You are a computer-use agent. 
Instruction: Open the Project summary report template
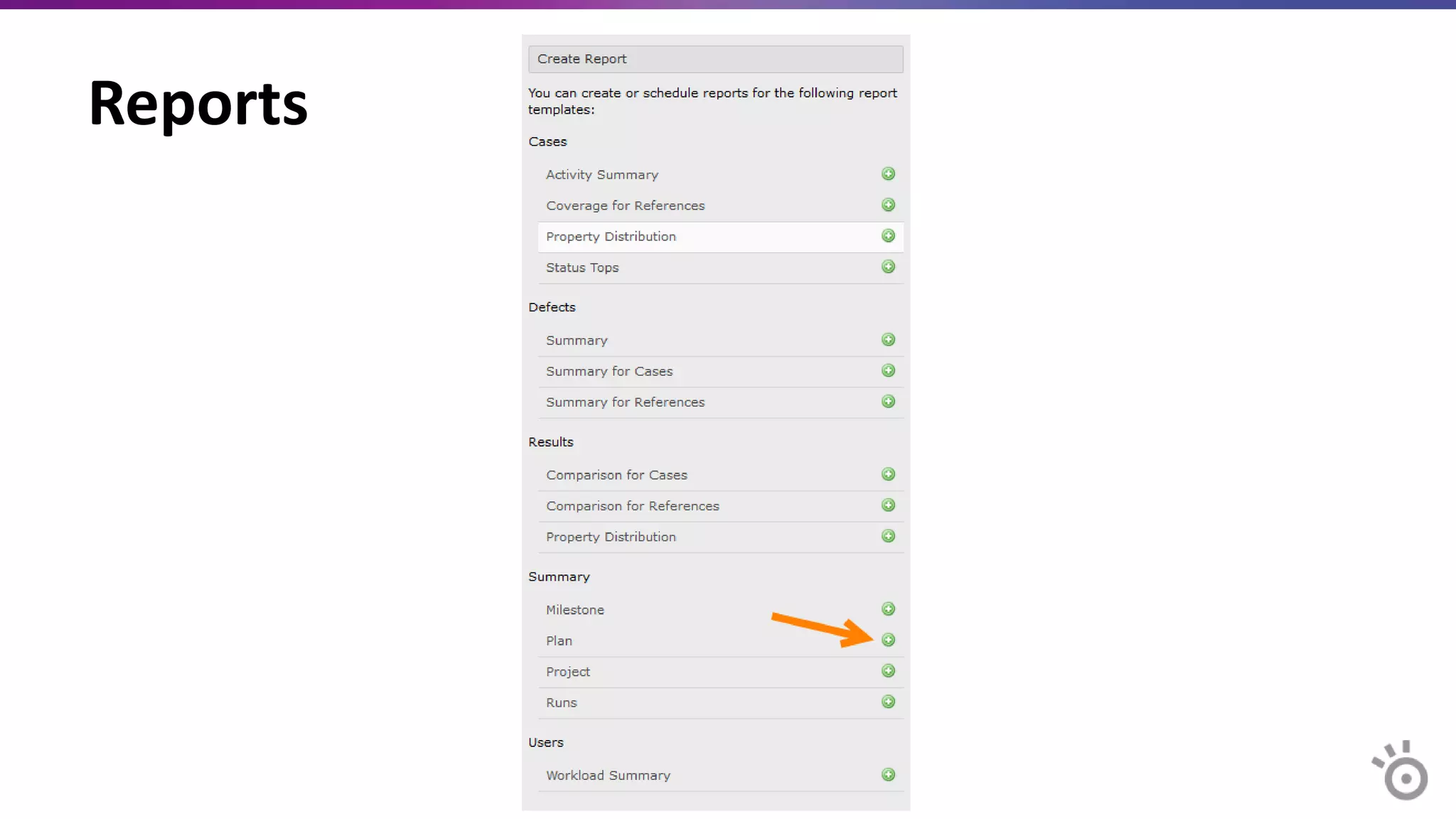[x=567, y=672]
